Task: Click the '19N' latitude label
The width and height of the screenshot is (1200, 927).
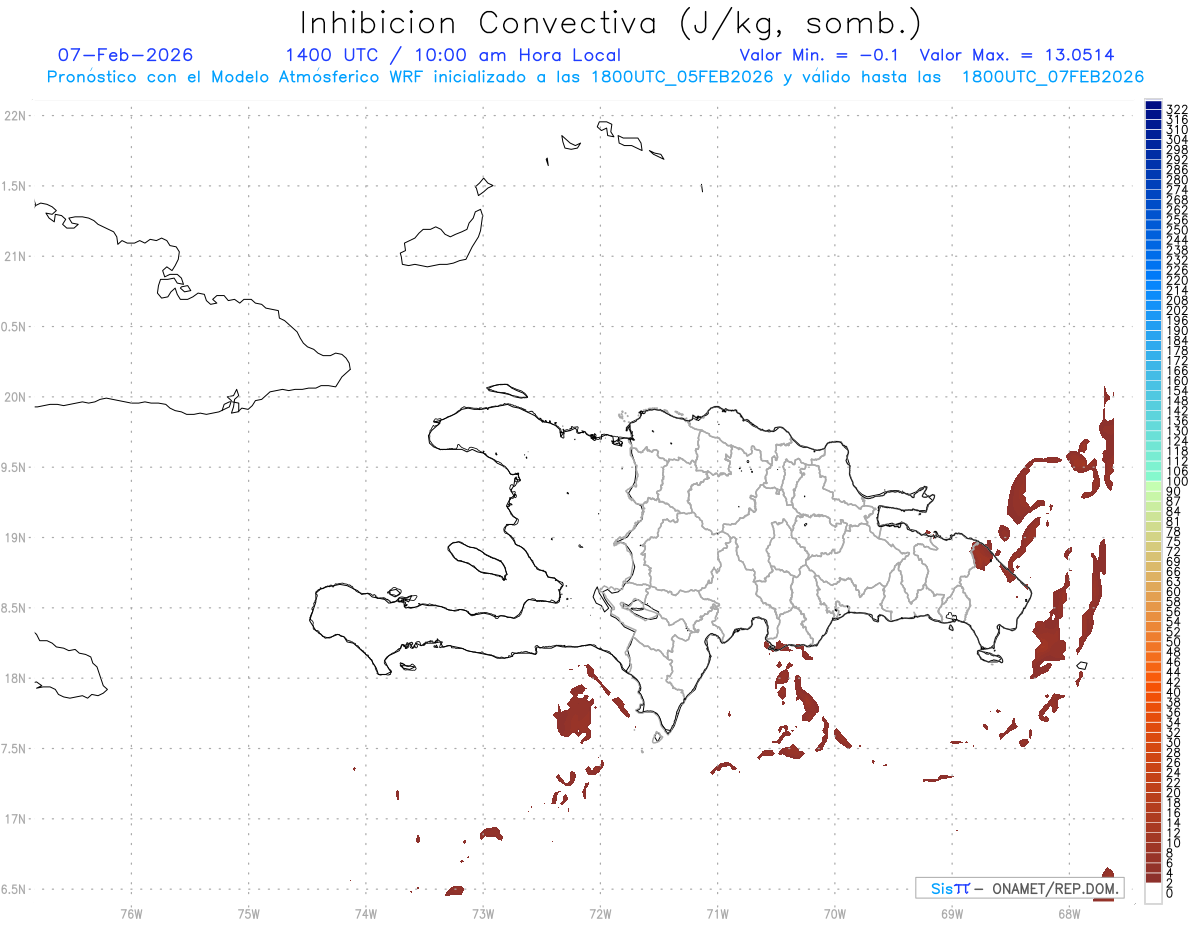Action: (14, 538)
